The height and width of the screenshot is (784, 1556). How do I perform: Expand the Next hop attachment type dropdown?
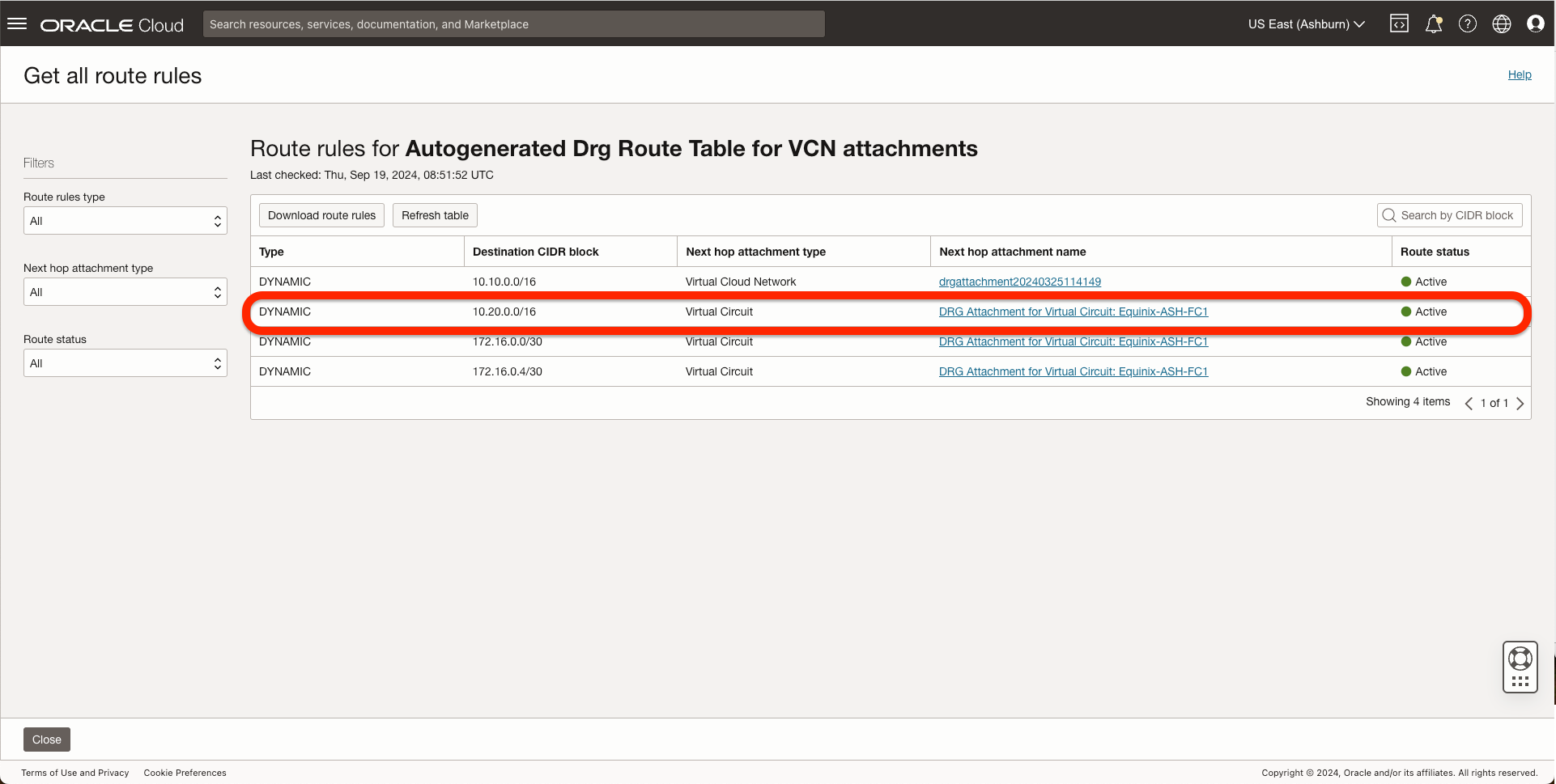(x=125, y=292)
